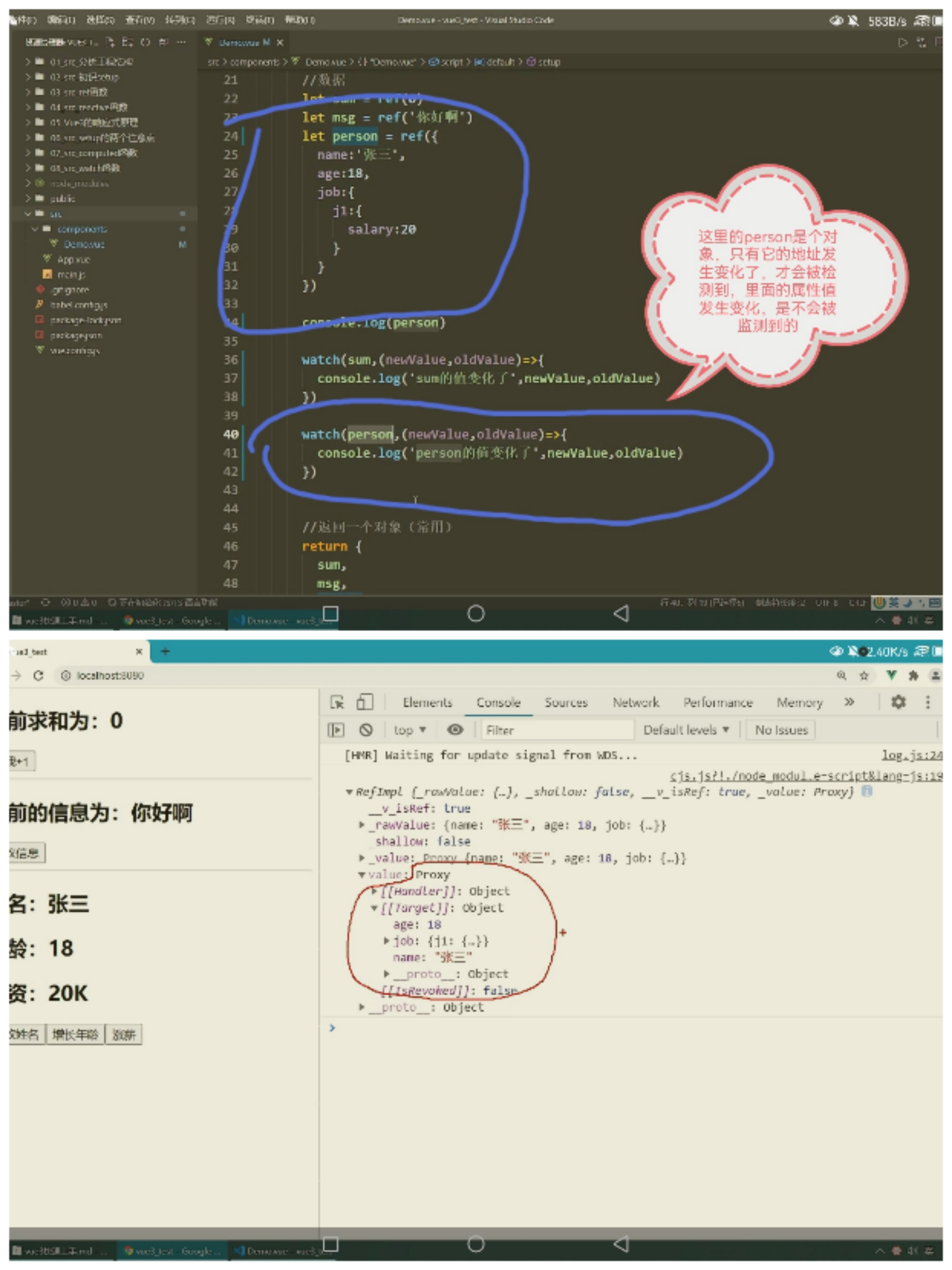
Task: Toggle the device toolbar icon
Action: 364,702
